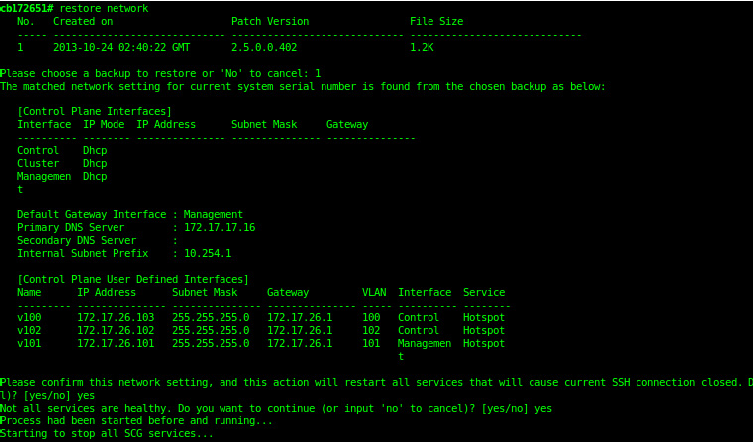The height and width of the screenshot is (443, 753).
Task: Click the IP address 172.17.26.101
Action: coord(115,343)
